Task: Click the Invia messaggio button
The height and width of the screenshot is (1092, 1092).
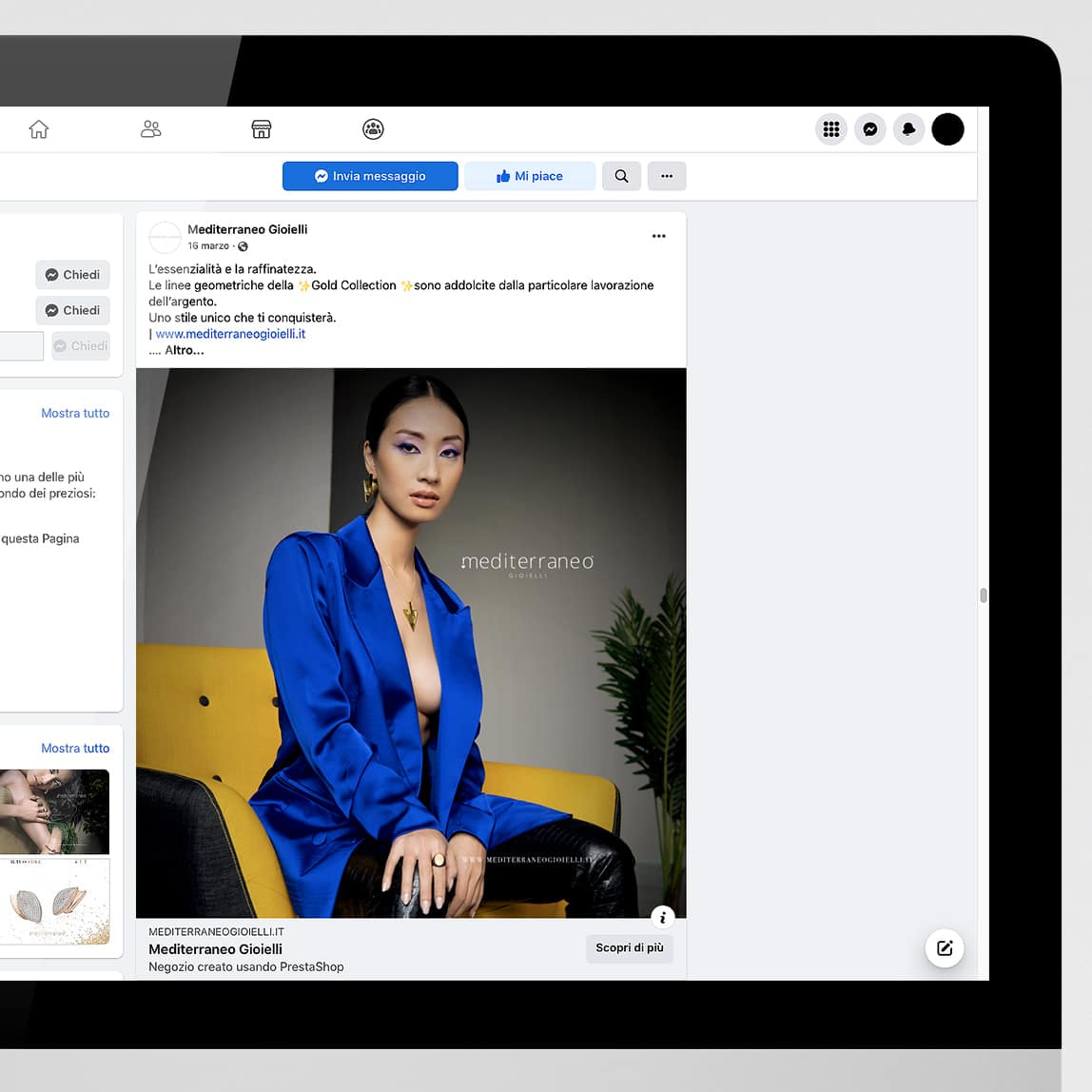Action: tap(370, 176)
